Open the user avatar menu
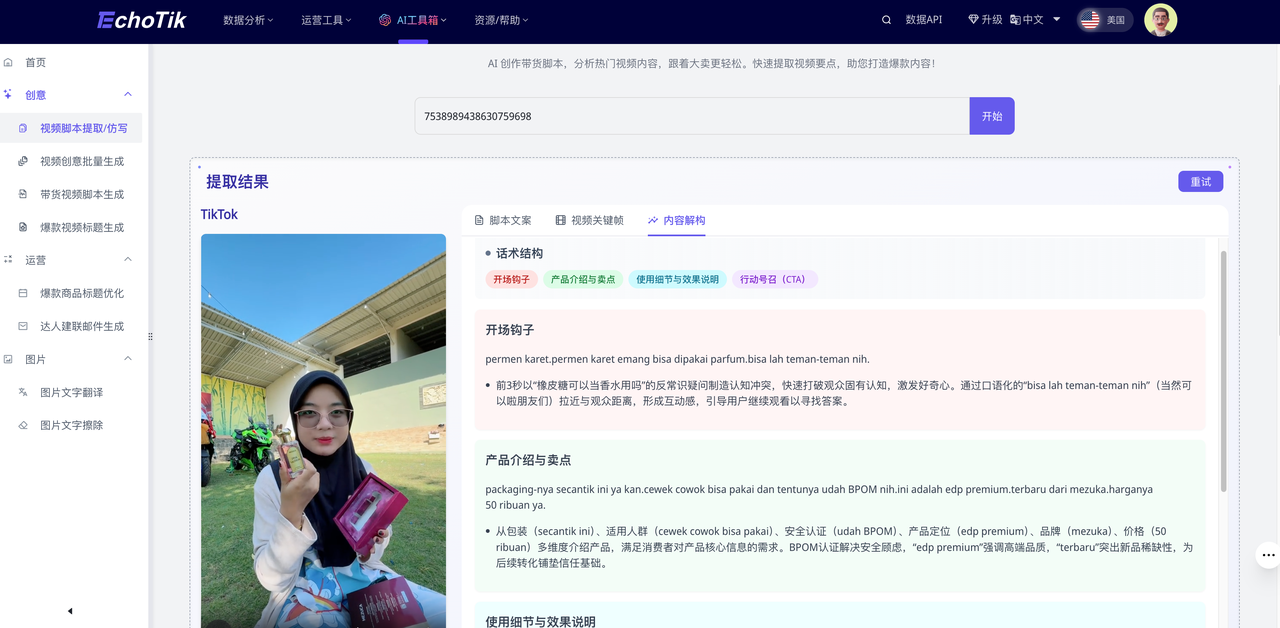The height and width of the screenshot is (628, 1280). [x=1159, y=20]
